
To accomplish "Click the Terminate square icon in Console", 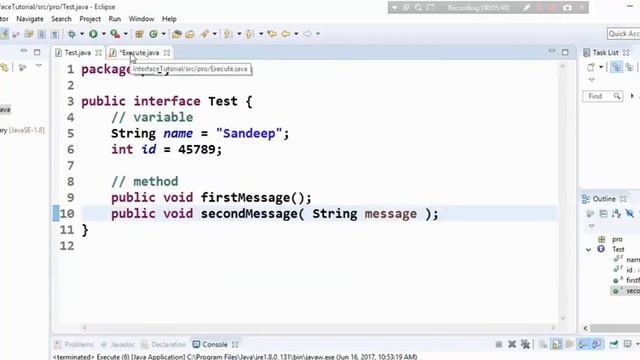I will click(499, 344).
